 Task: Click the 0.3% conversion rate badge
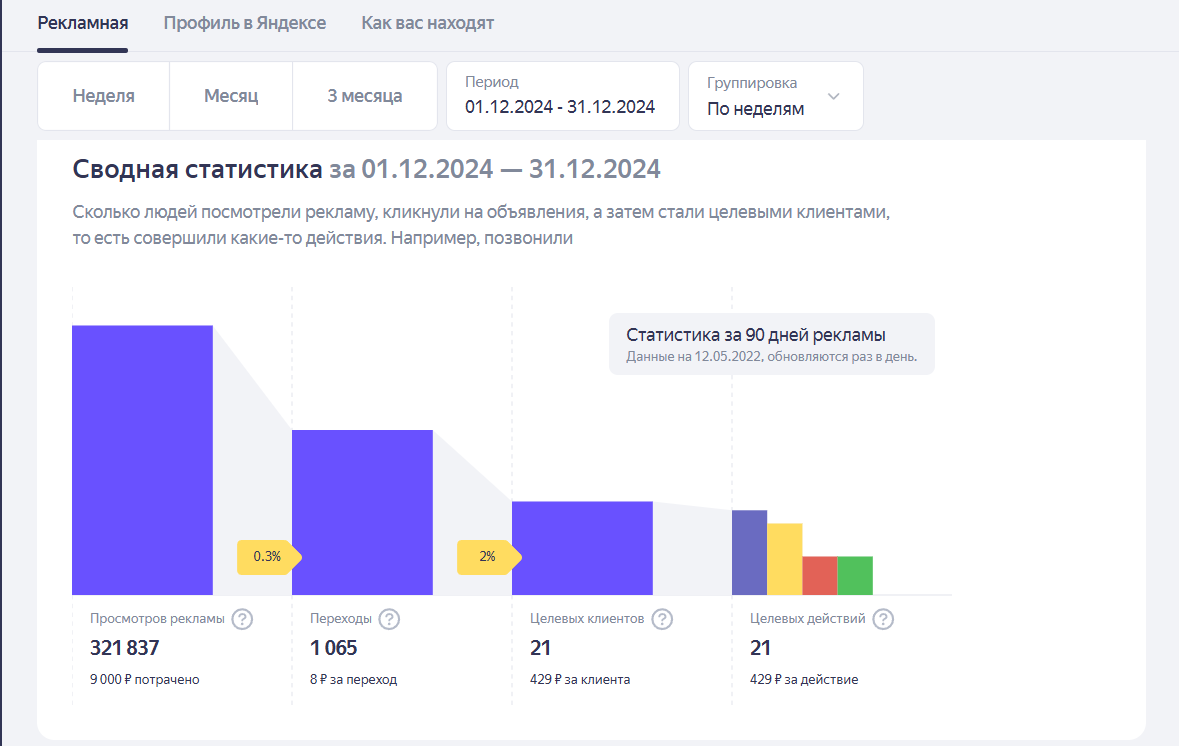coord(267,557)
